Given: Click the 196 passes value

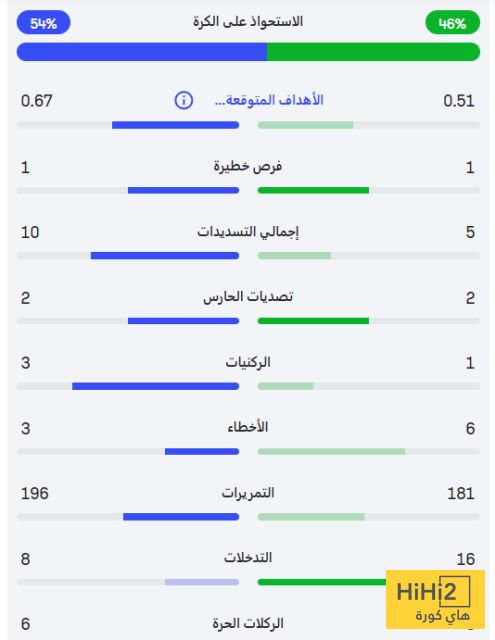Looking at the screenshot, I should [35, 493].
